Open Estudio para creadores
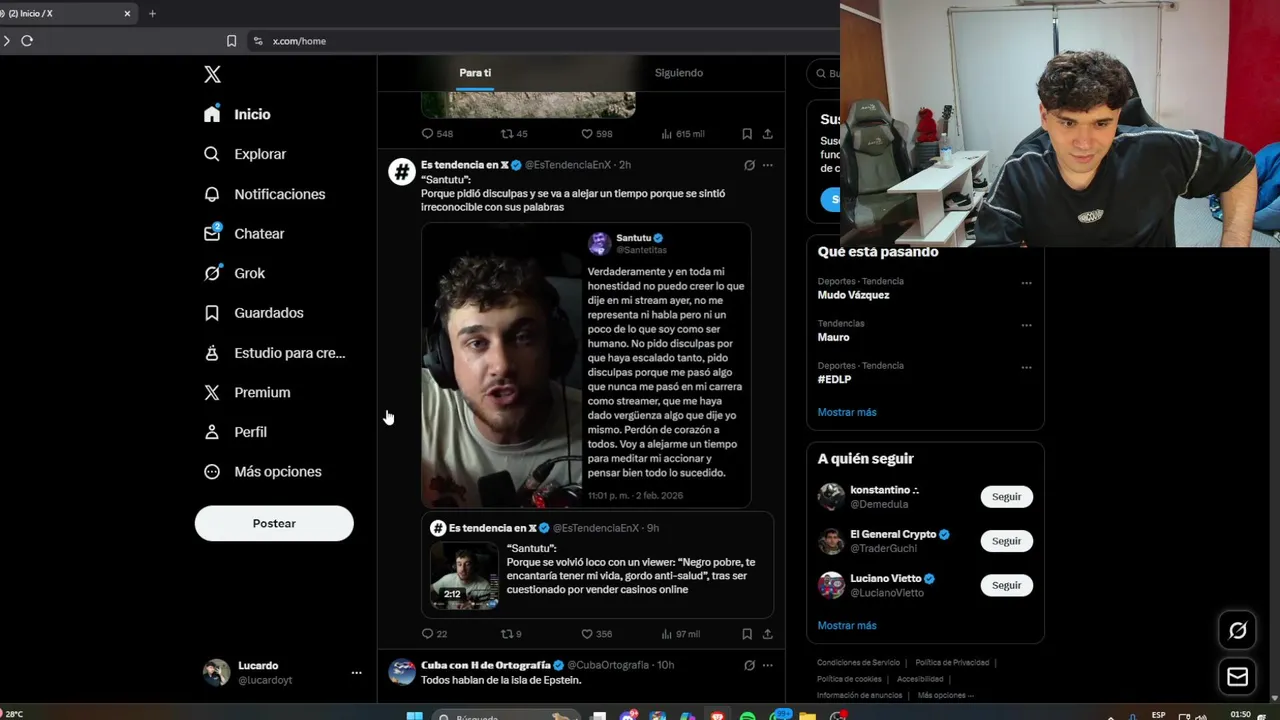The width and height of the screenshot is (1280, 720). [x=274, y=353]
